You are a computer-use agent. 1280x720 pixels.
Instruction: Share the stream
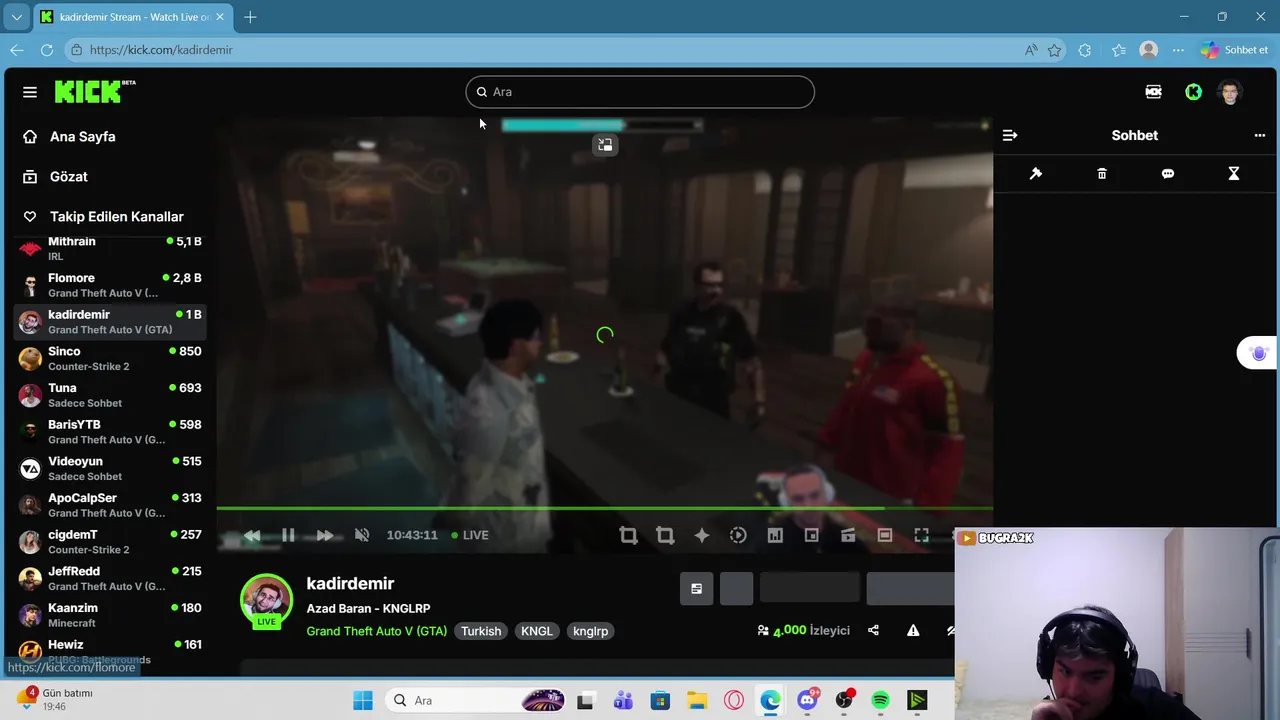(873, 631)
